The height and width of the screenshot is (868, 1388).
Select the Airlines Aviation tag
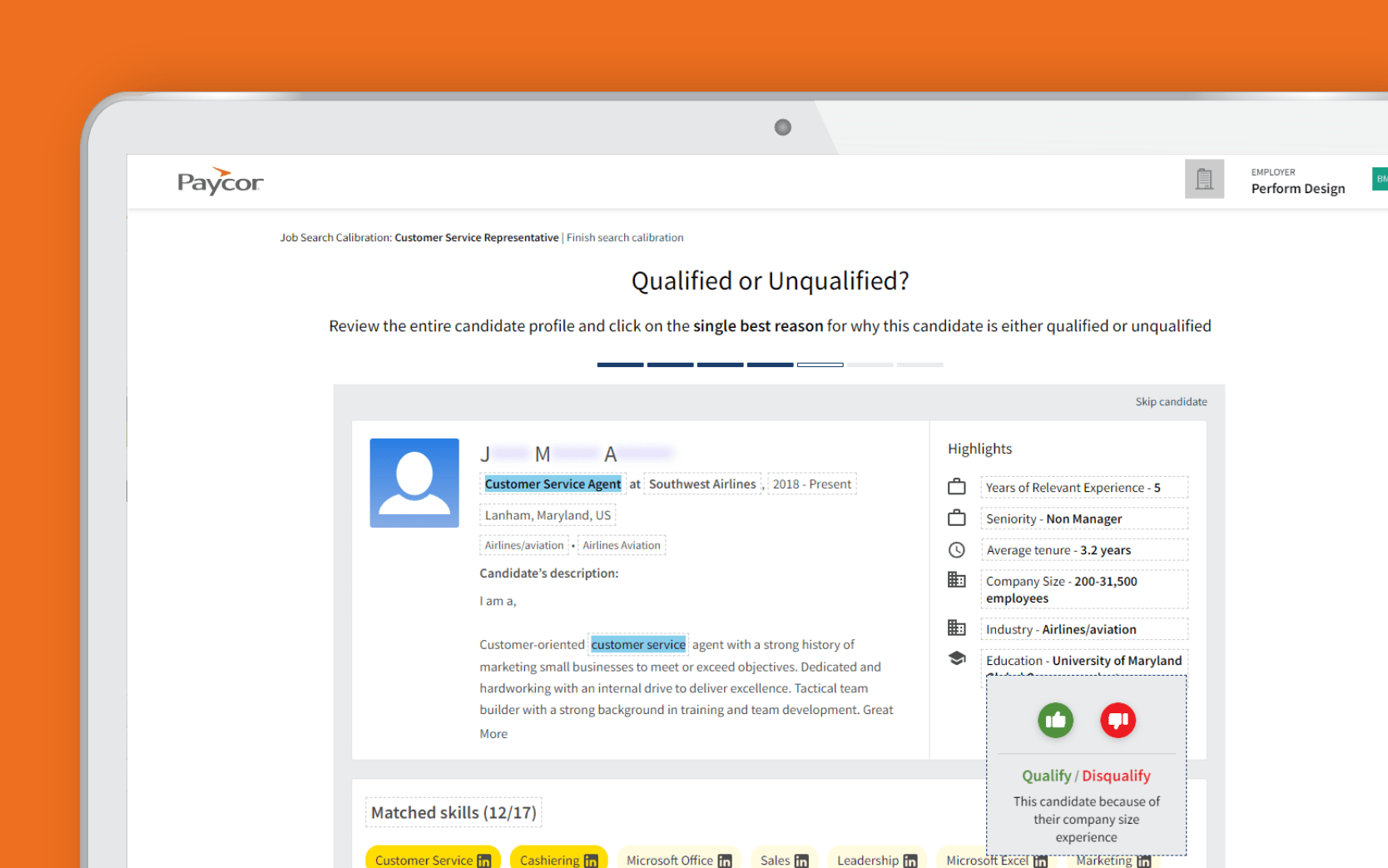coord(622,545)
